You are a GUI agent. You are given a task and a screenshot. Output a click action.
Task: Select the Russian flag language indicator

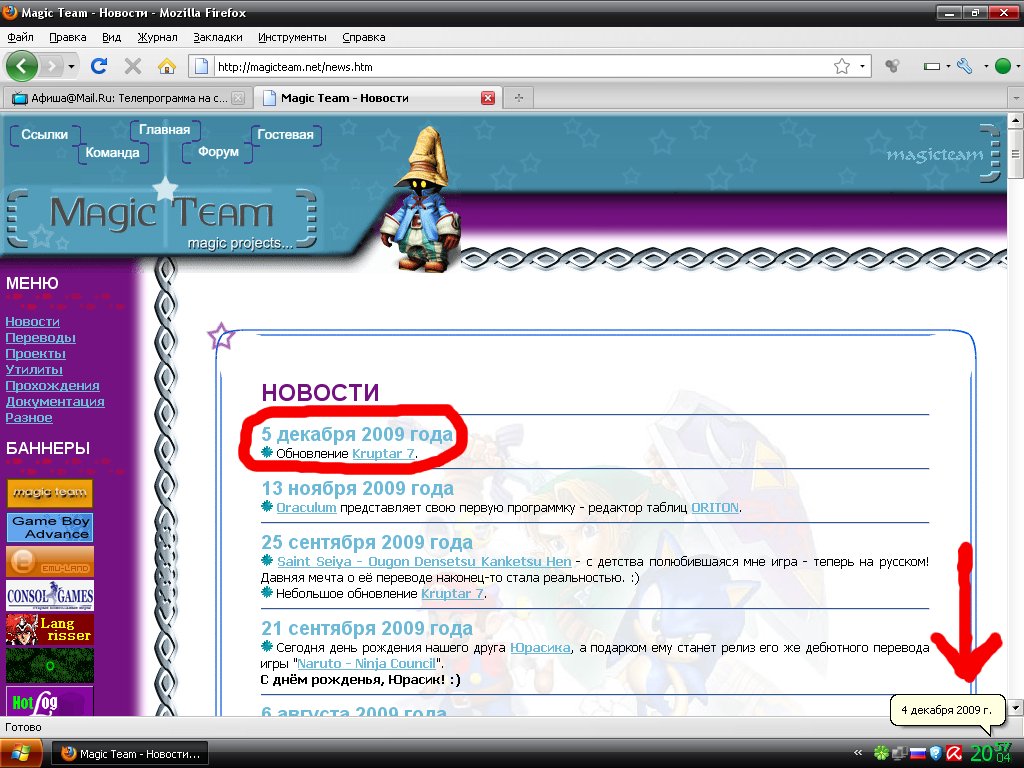pyautogui.click(x=917, y=753)
